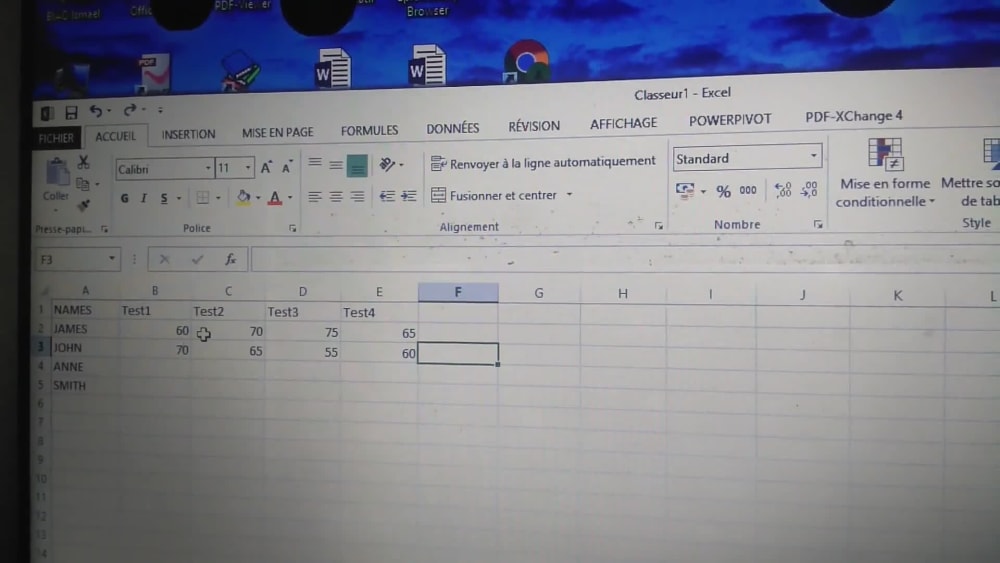The image size is (1000, 563).
Task: Select top vertical align icon
Action: (x=315, y=164)
